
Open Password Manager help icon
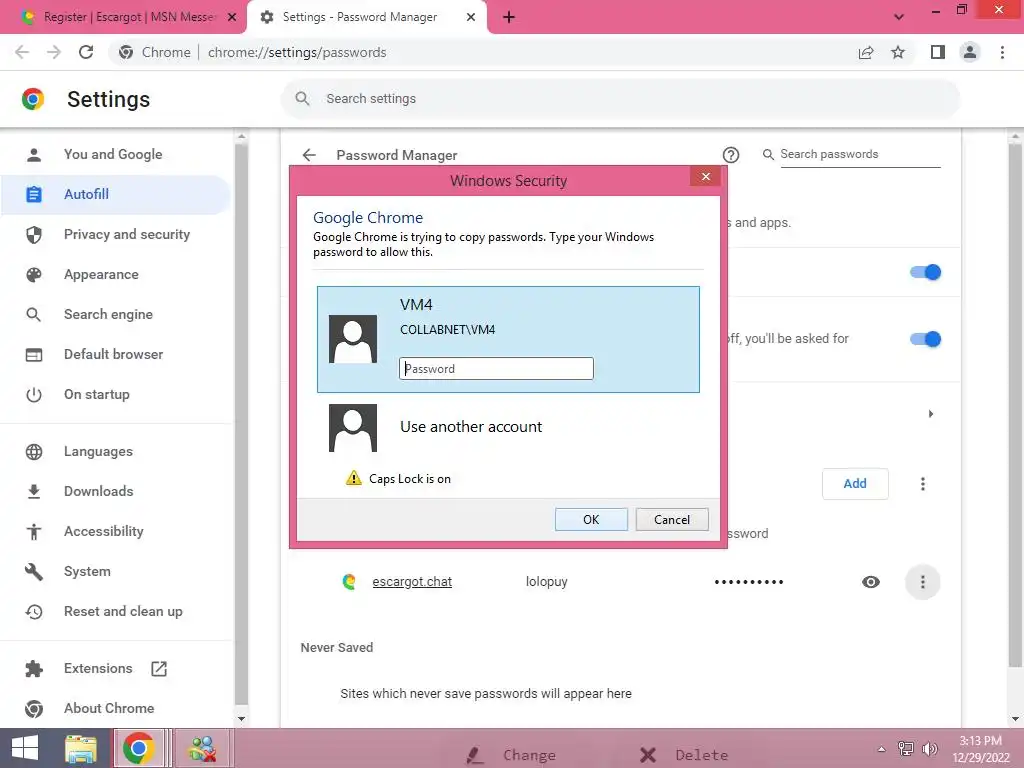pos(731,155)
